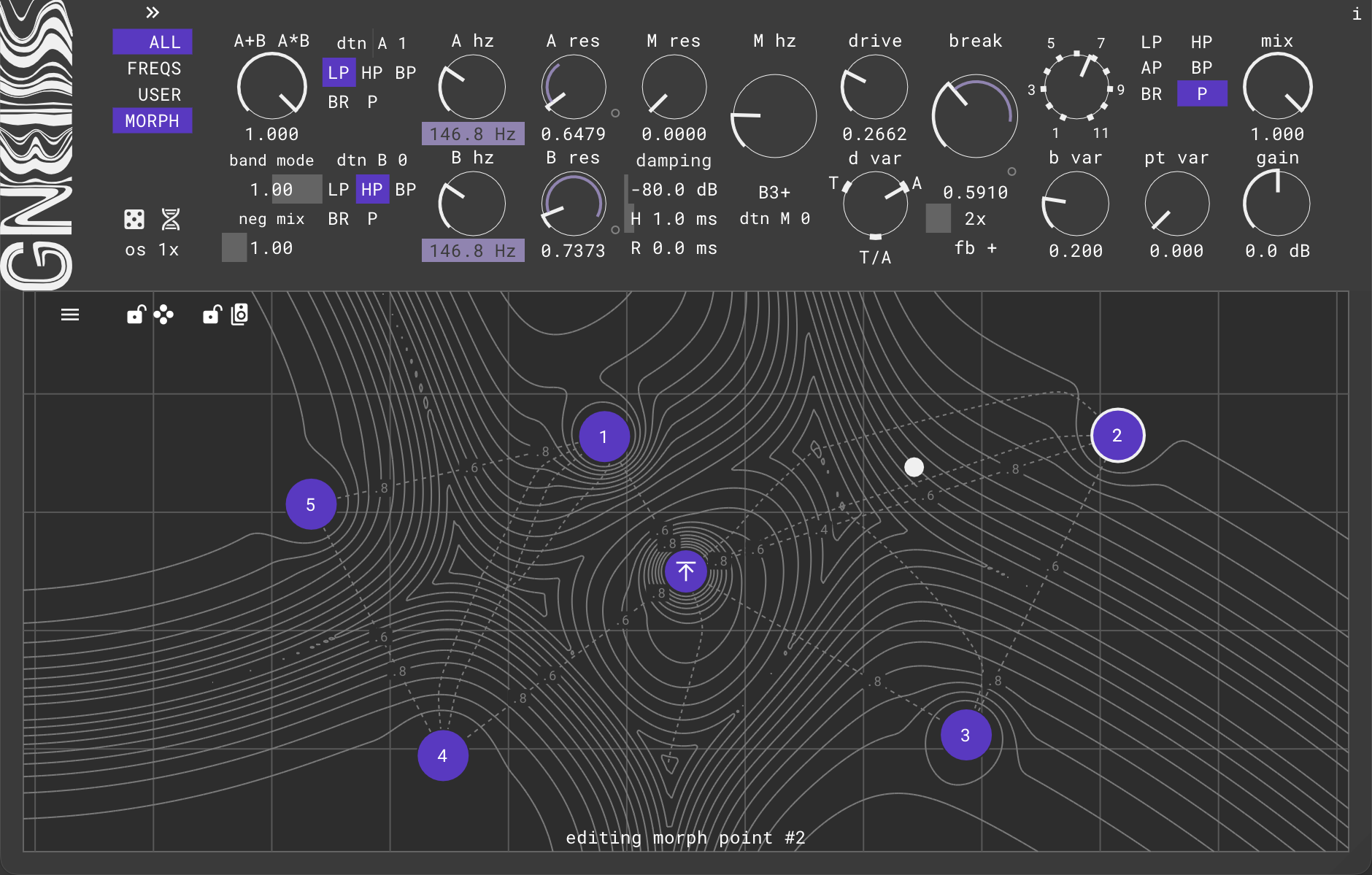Select AP filter type at top right
Image resolution: width=1372 pixels, height=875 pixels.
coord(1151,67)
